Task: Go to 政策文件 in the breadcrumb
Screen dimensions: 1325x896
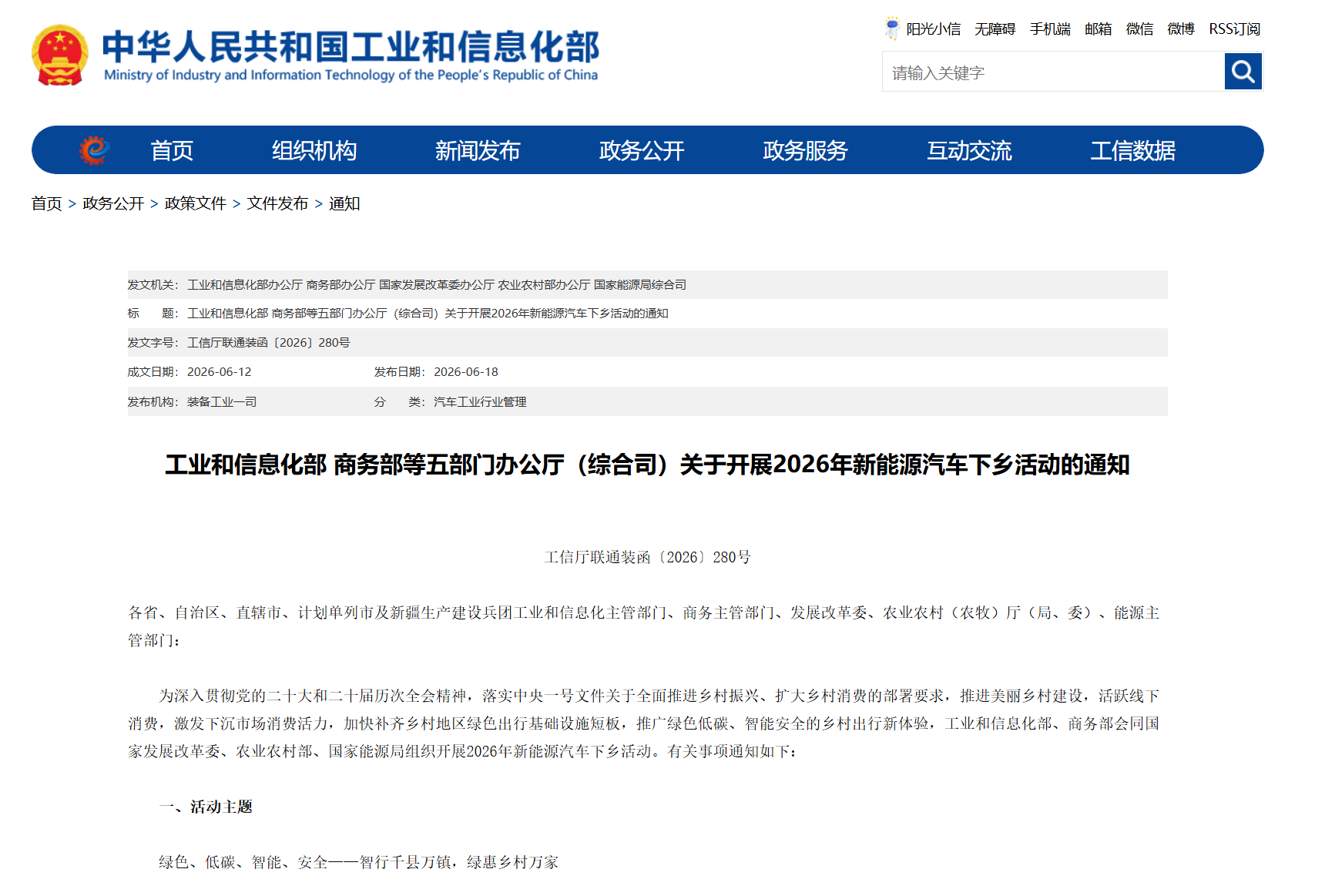Action: (196, 203)
